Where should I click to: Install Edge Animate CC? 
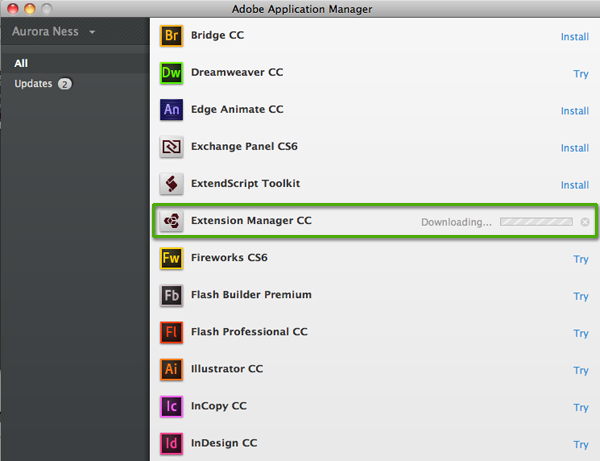coord(575,111)
